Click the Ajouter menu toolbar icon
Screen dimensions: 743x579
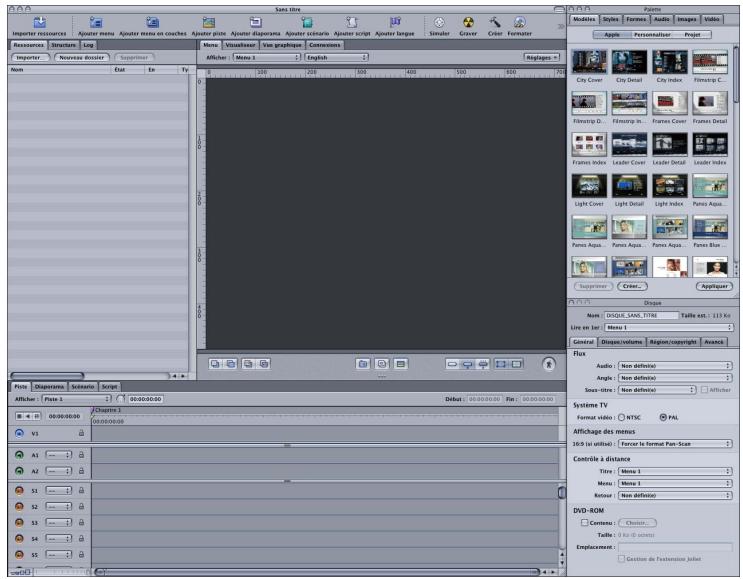click(x=96, y=22)
